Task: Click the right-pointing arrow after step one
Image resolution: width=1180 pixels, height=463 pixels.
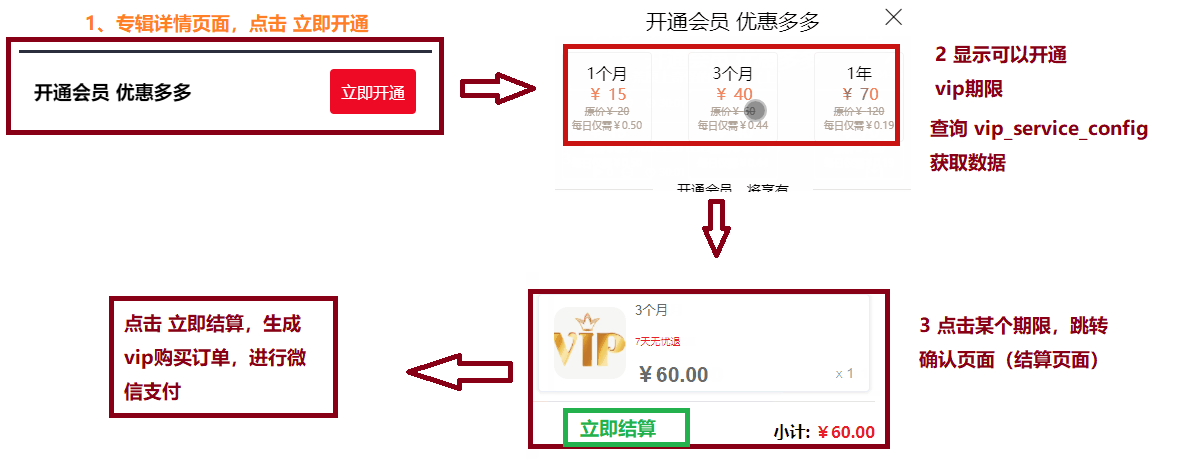Action: point(498,90)
